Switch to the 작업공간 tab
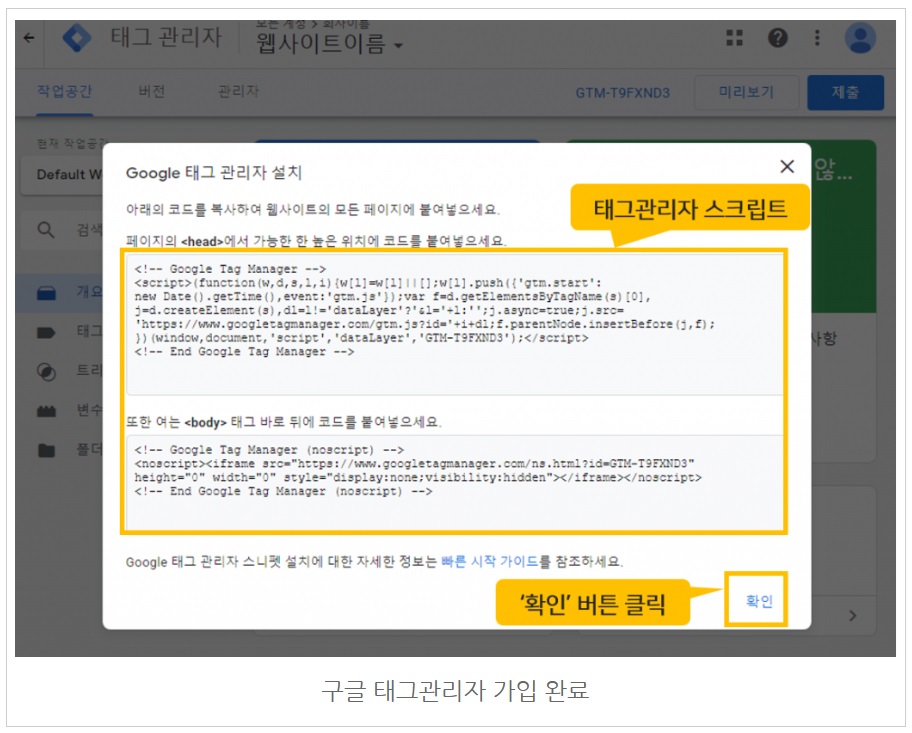 click(65, 91)
